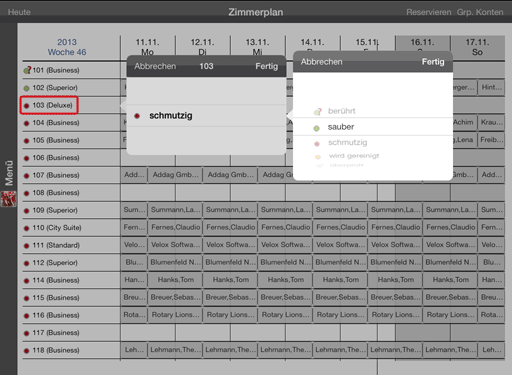Open the schmutzig status row for room 103
The width and height of the screenshot is (512, 375).
coord(206,116)
